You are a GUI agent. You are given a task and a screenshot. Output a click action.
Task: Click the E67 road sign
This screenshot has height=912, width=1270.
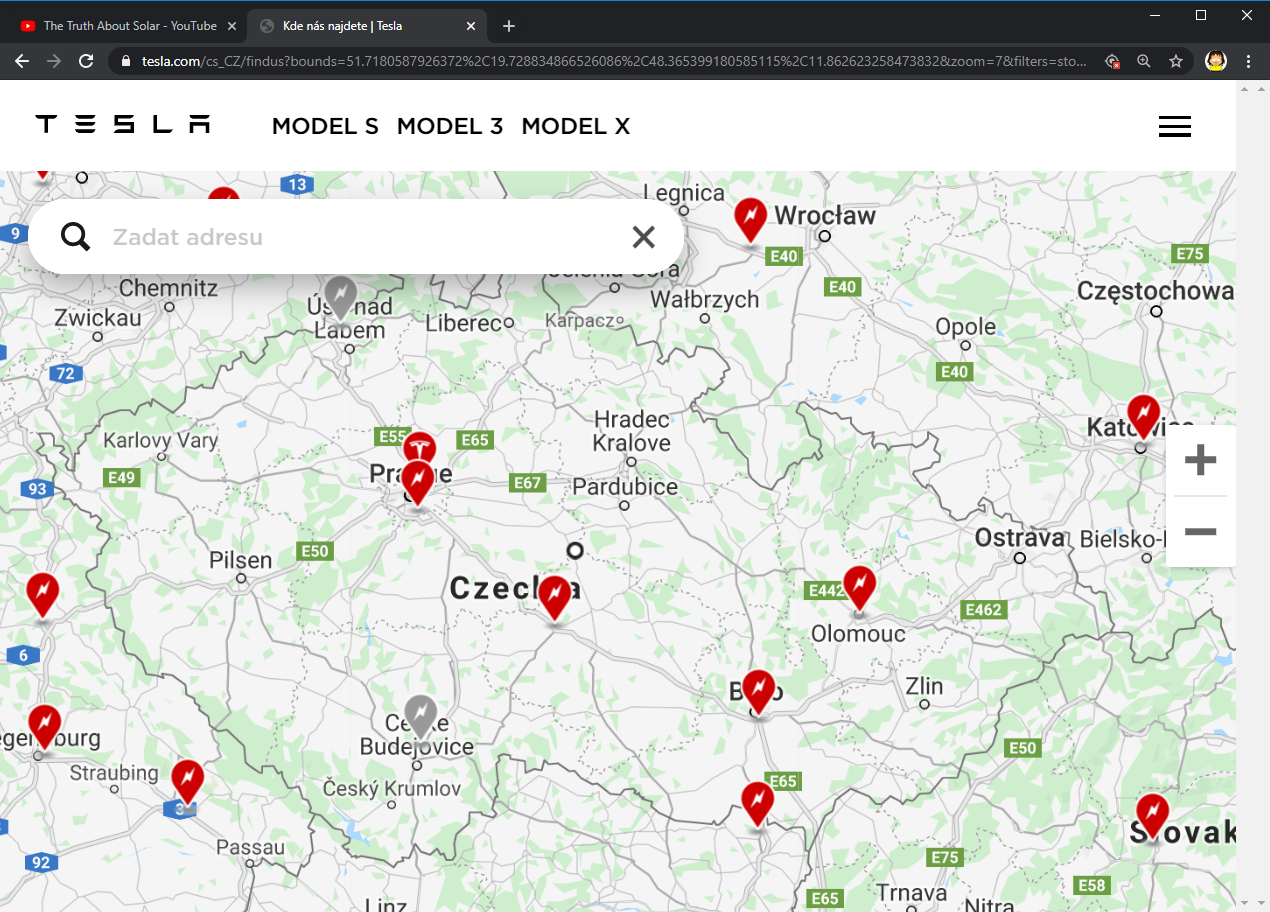click(x=527, y=483)
